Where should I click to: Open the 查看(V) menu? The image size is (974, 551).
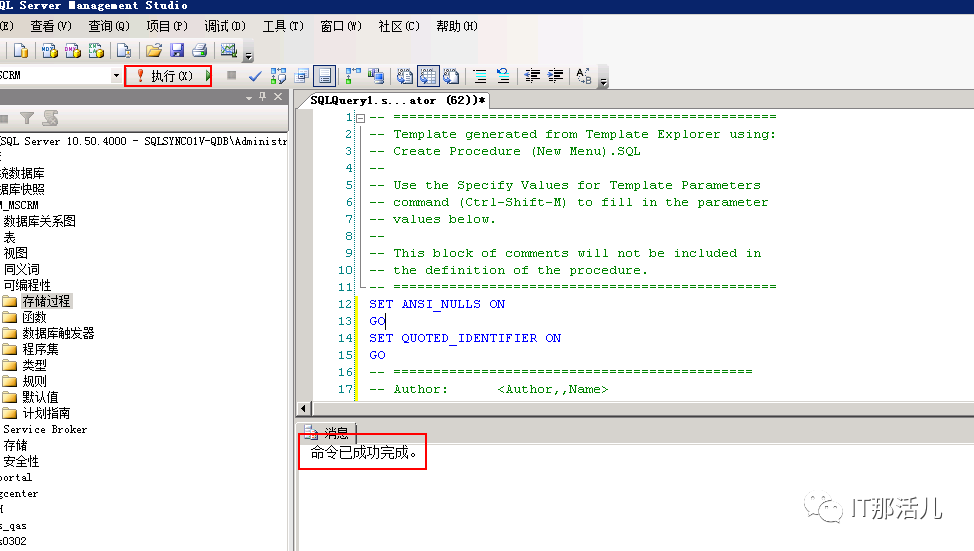51,26
